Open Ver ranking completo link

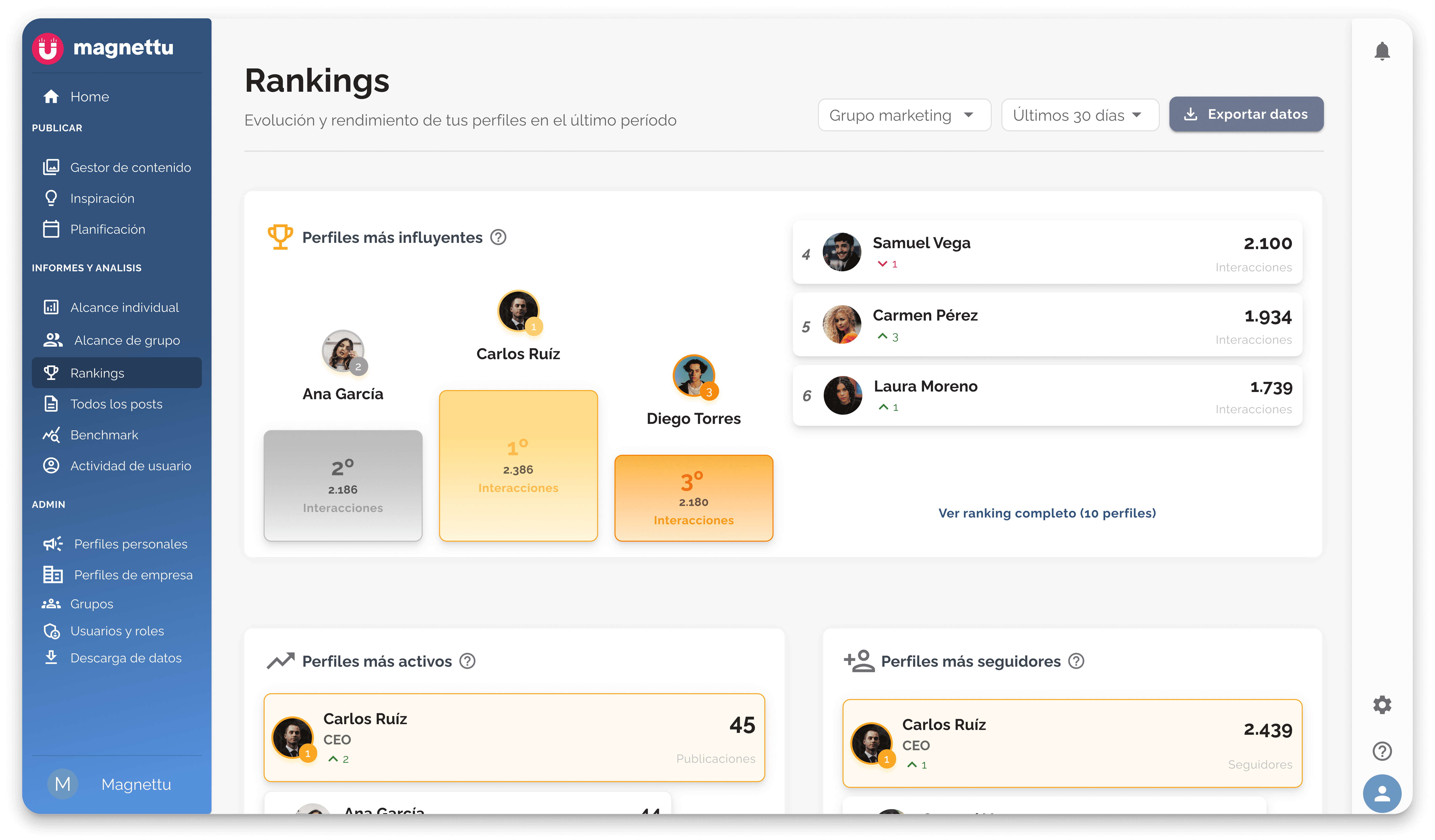[x=1047, y=513]
